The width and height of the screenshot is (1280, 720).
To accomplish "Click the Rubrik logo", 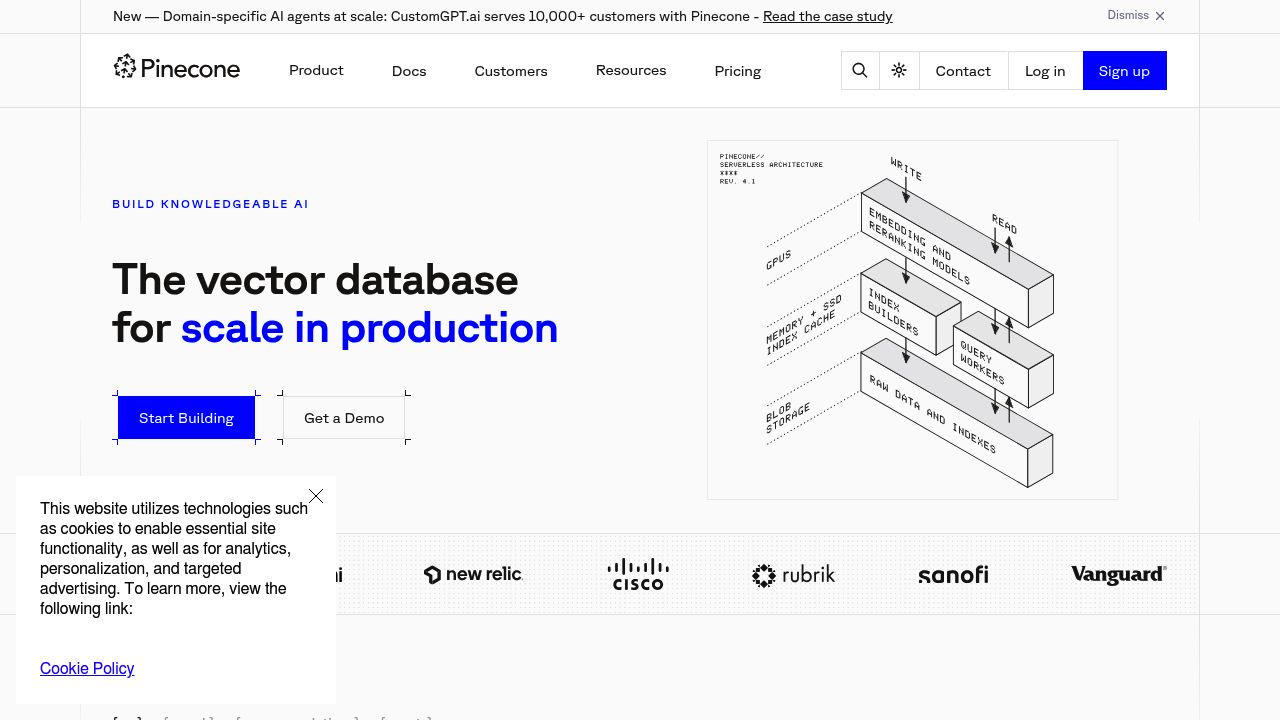I will click(793, 575).
